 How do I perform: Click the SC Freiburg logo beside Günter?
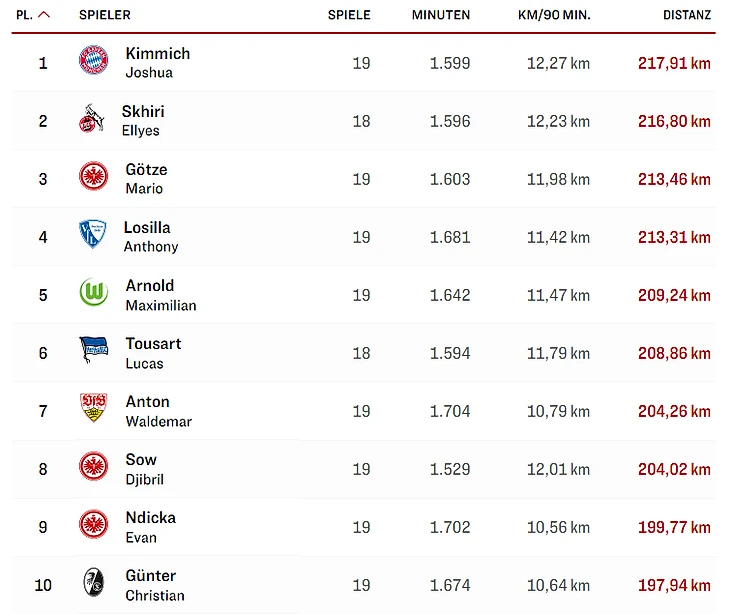tap(93, 584)
